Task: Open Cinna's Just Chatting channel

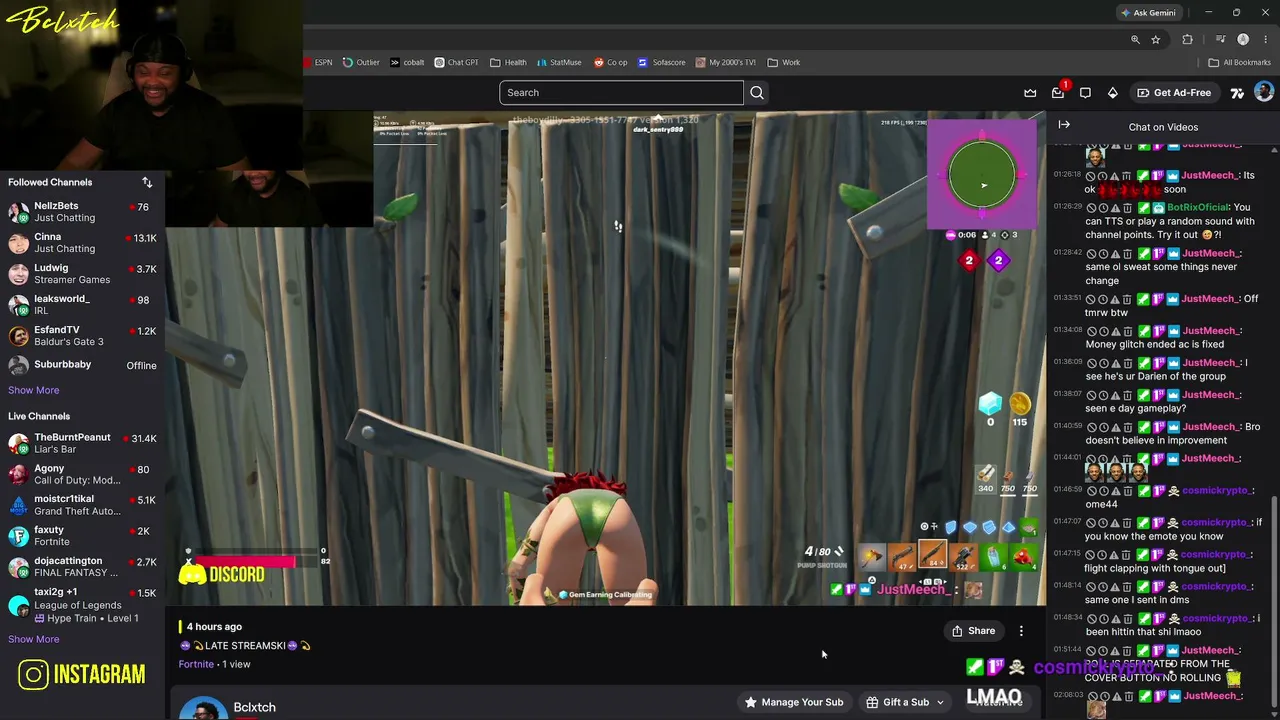Action: tap(82, 243)
